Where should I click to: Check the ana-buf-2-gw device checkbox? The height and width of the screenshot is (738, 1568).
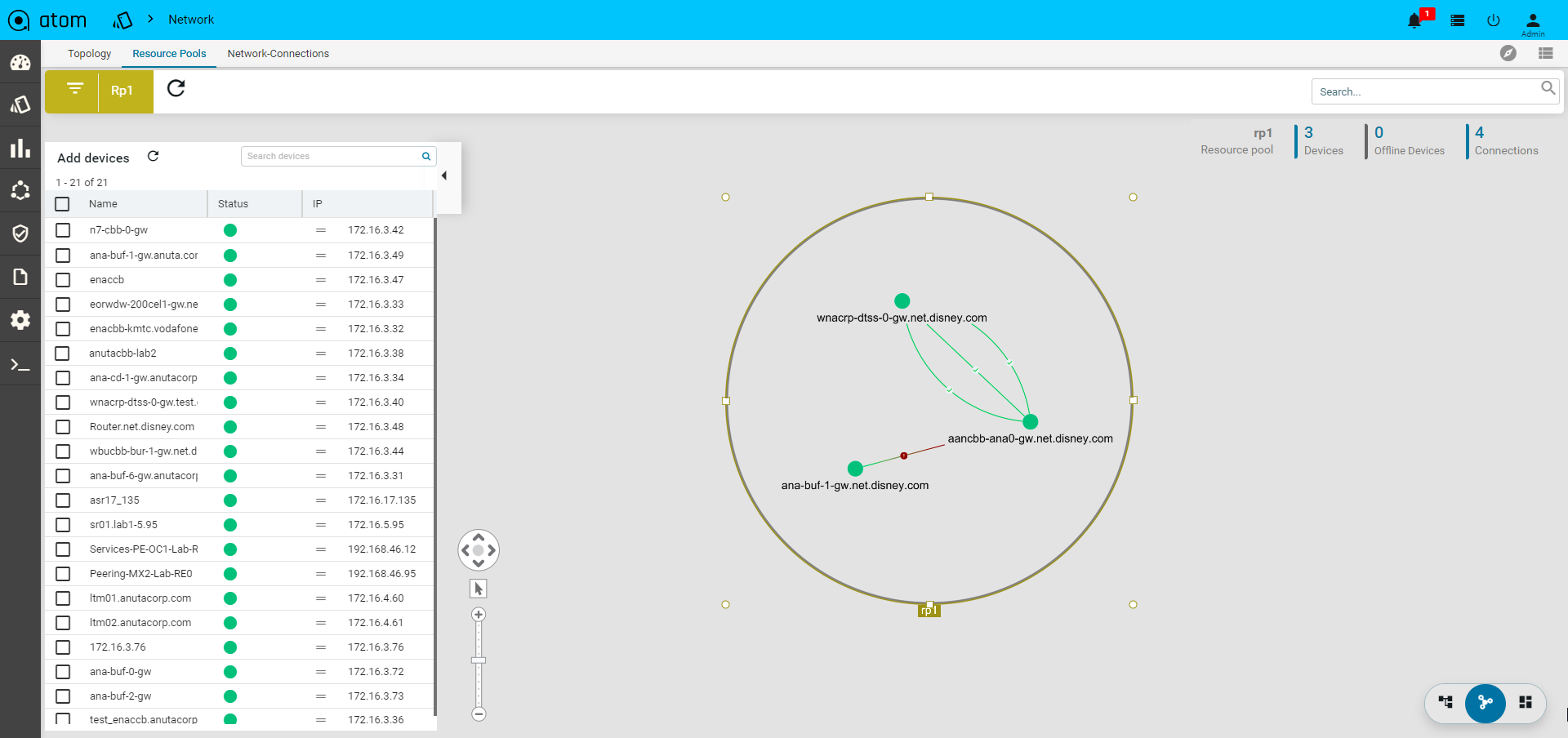pos(63,696)
